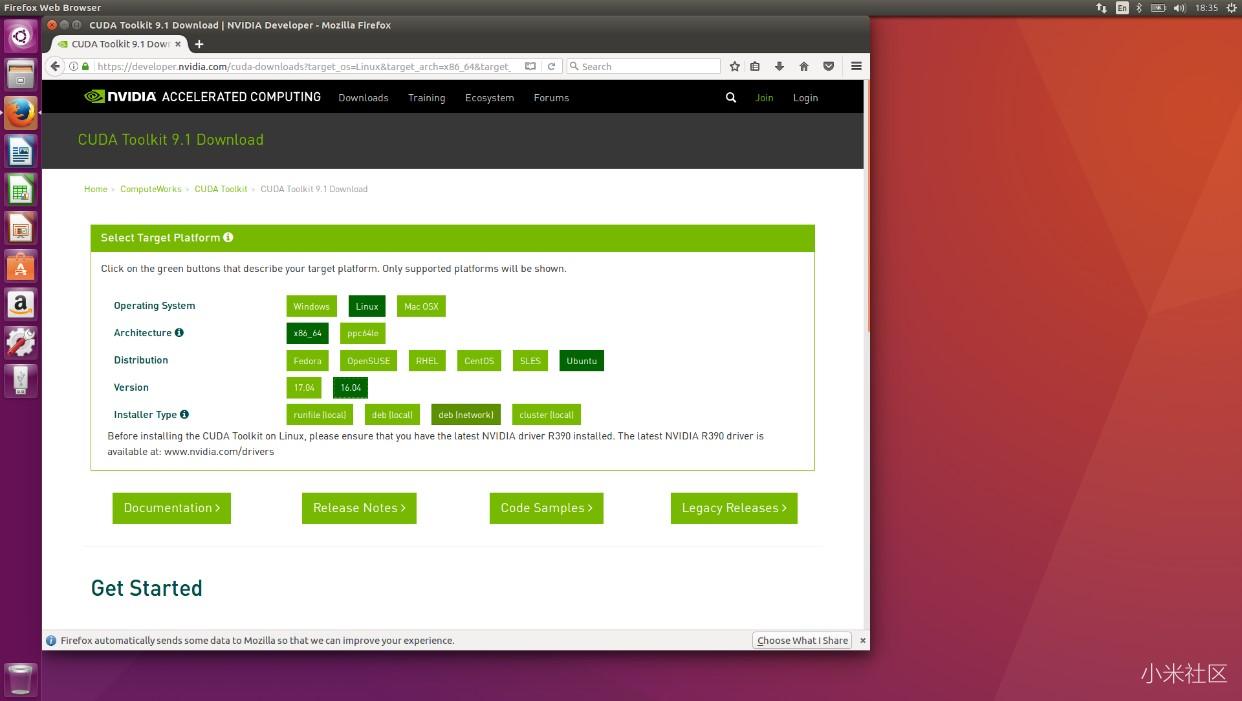Screen dimensions: 1242x701
Task: Show your bookmarks list
Action: [755, 67]
